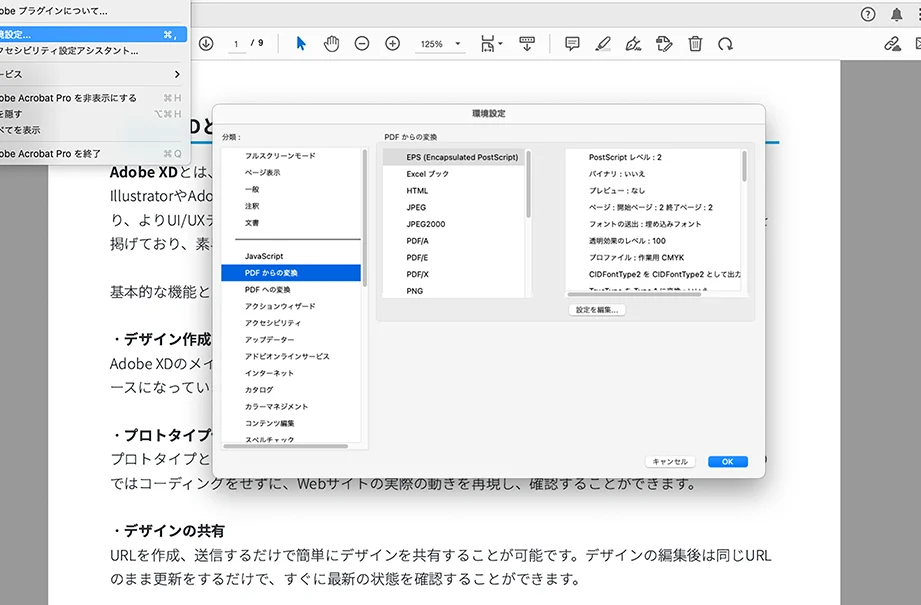Select インターネット category
The image size is (921, 605).
pos(291,373)
